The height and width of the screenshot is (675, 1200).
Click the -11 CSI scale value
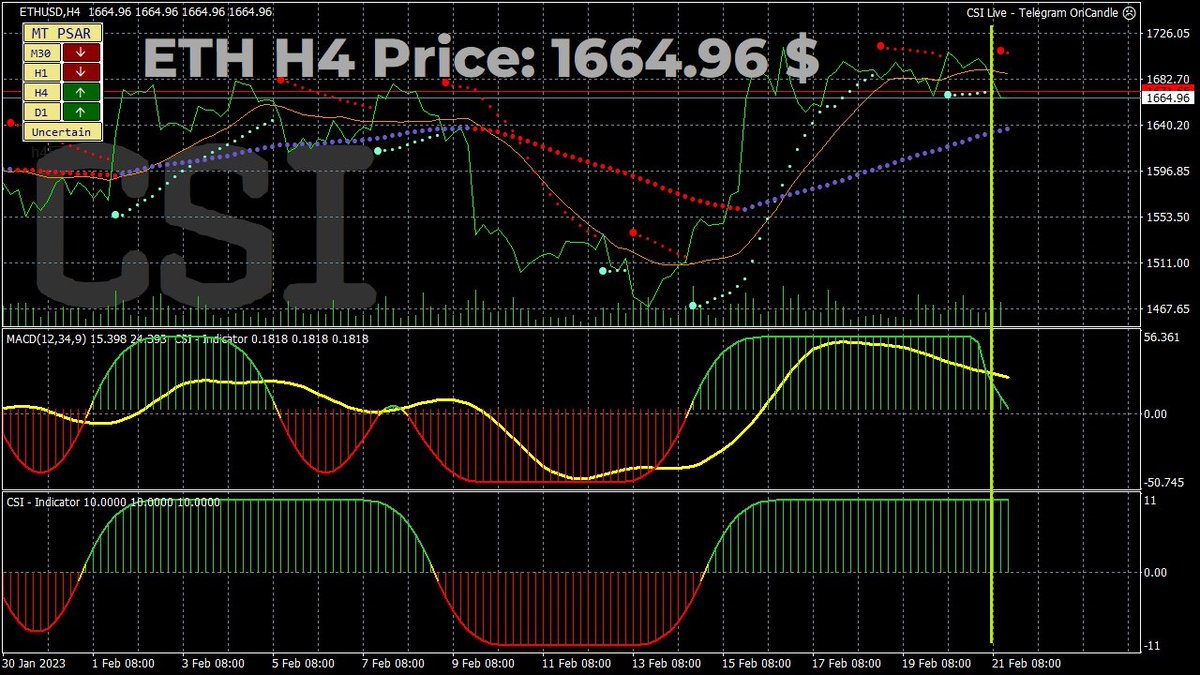1151,646
